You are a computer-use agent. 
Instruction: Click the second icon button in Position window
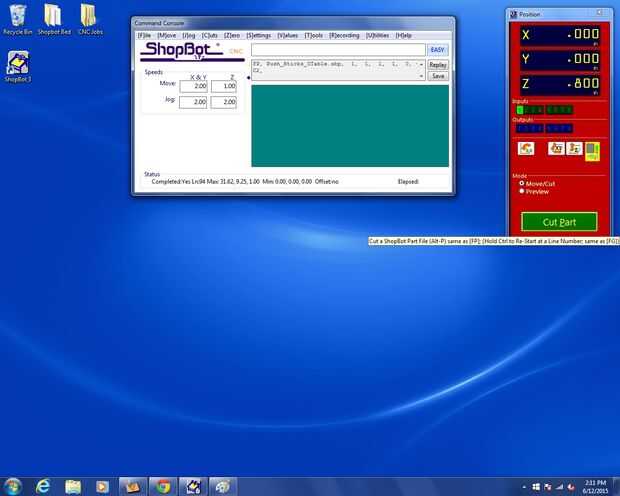pos(556,148)
